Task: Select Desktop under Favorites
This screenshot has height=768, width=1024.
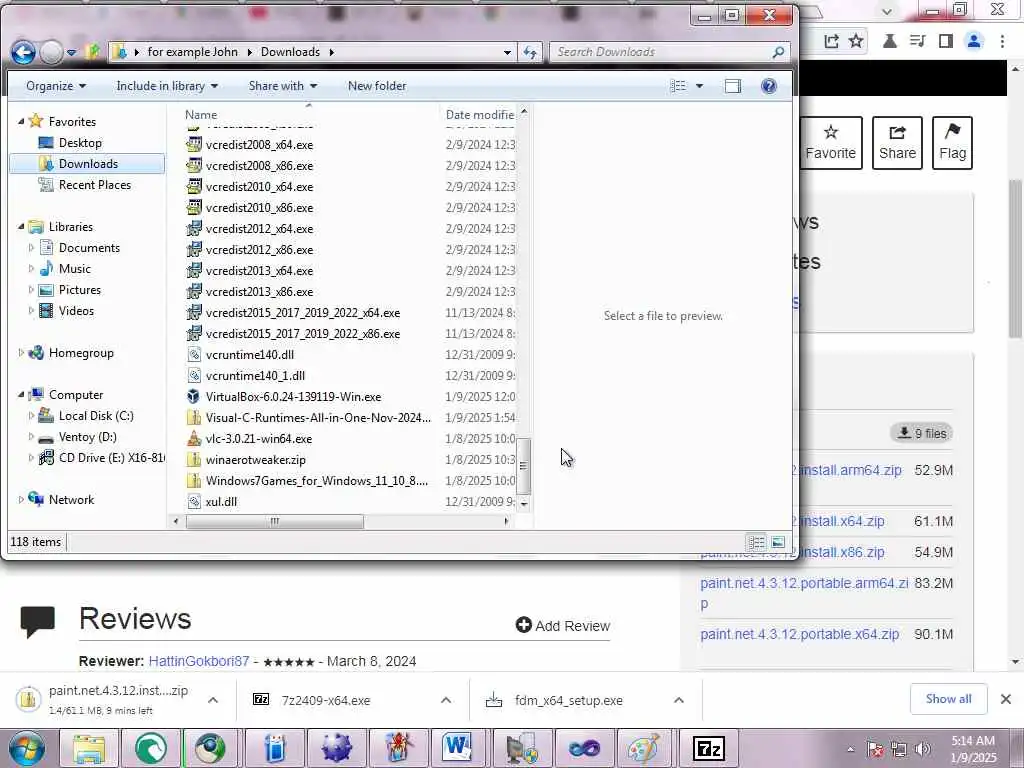Action: click(x=80, y=143)
